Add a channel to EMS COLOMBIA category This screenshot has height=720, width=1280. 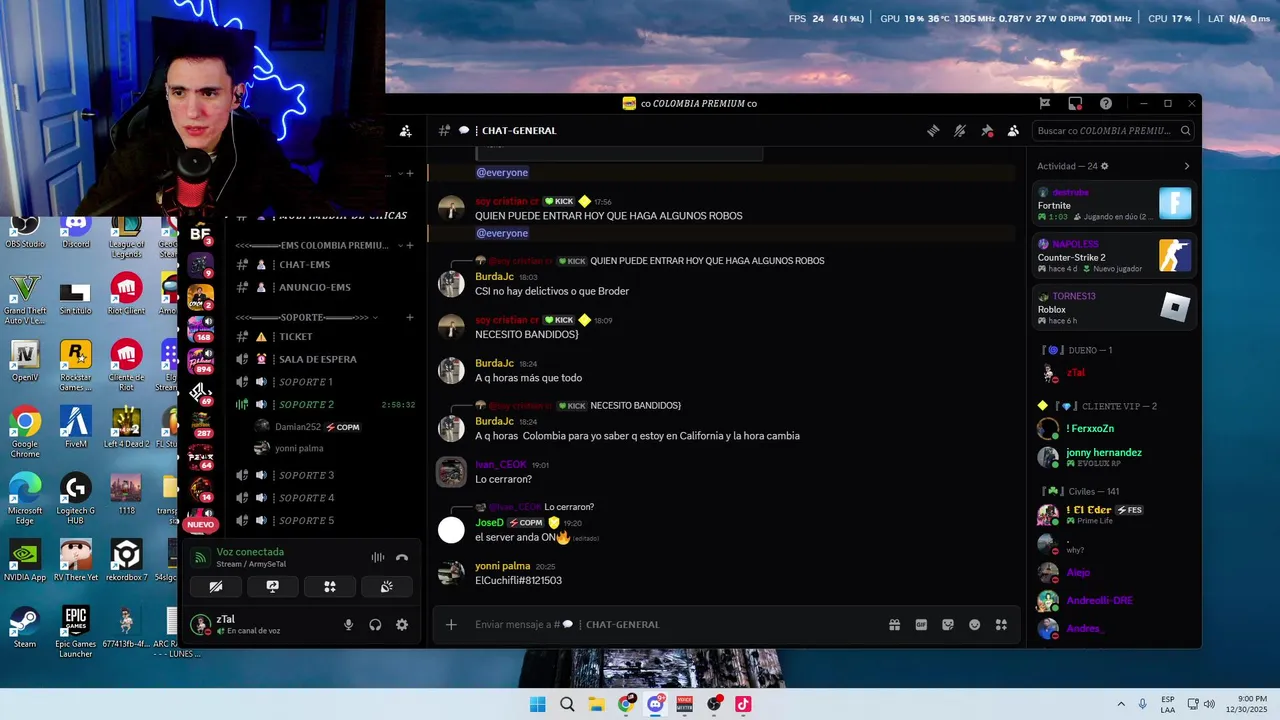[409, 245]
